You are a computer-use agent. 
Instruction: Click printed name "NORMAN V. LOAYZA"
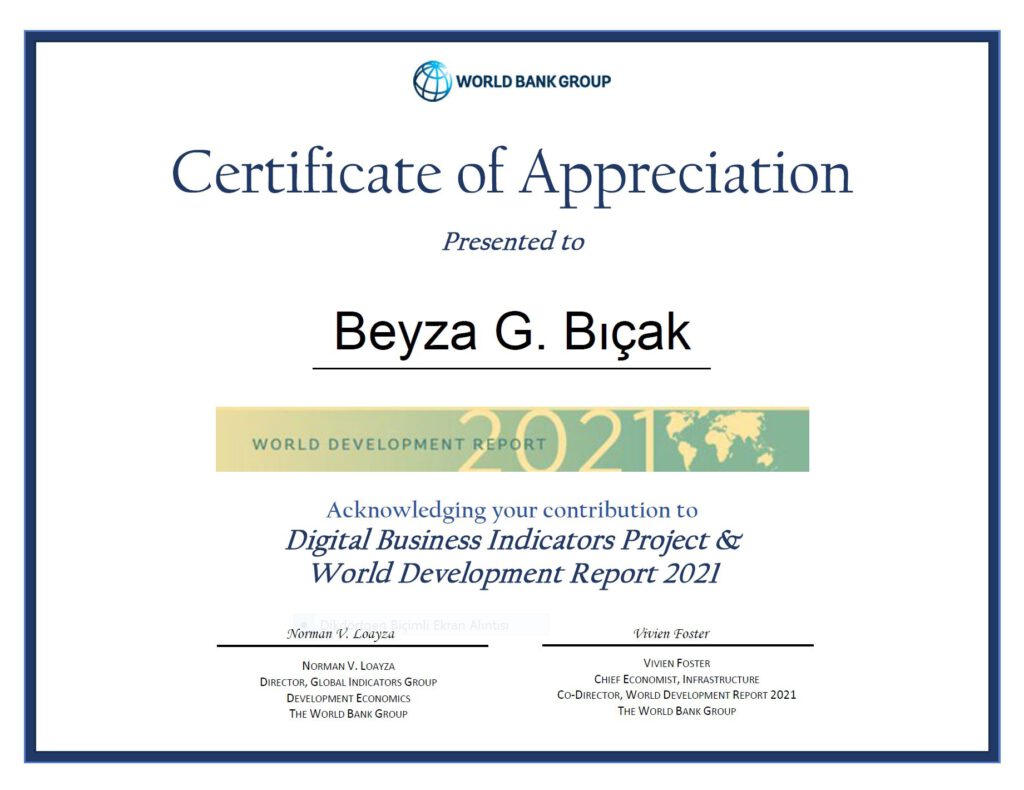click(348, 666)
